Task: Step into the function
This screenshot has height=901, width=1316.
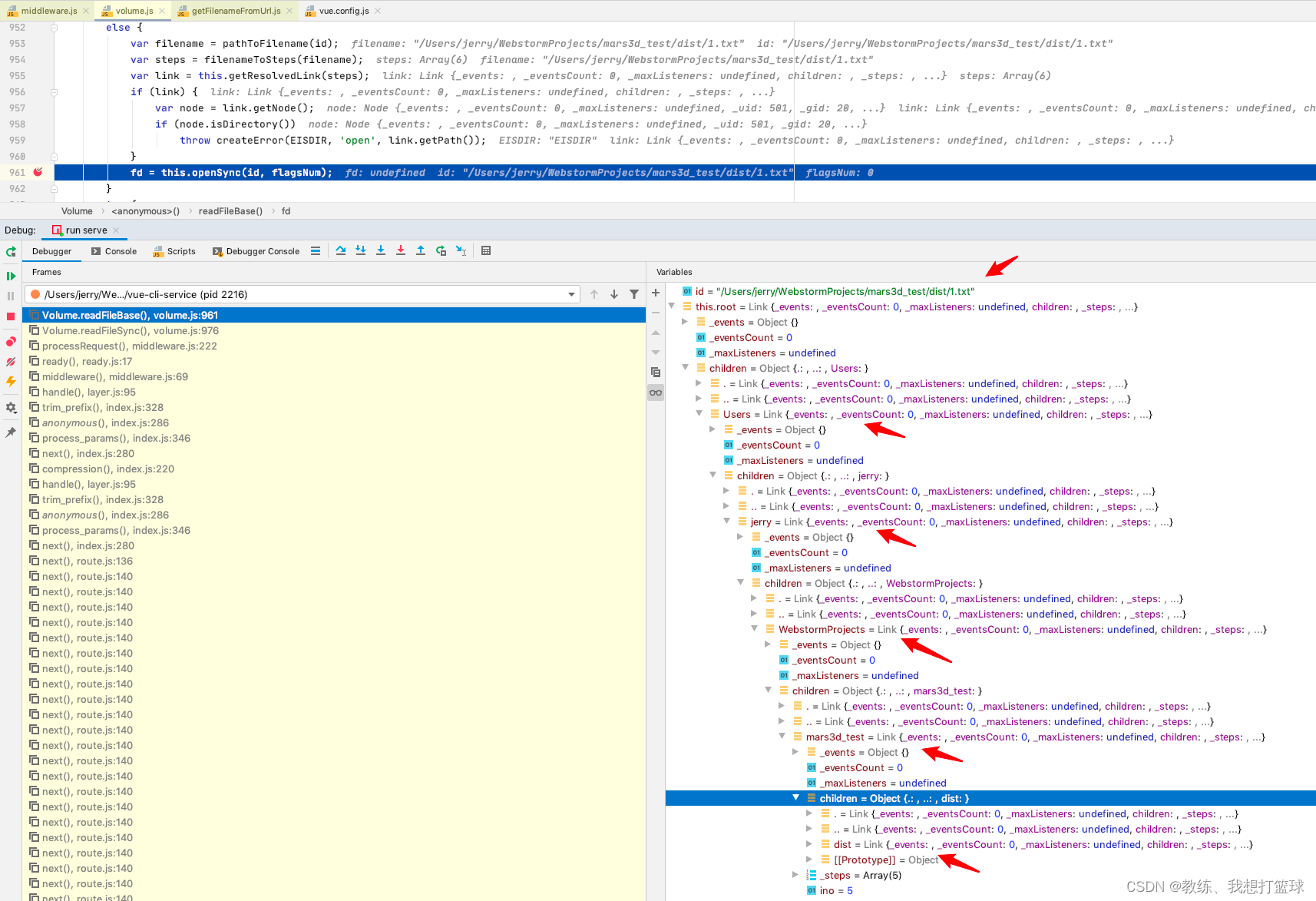Action: point(361,251)
